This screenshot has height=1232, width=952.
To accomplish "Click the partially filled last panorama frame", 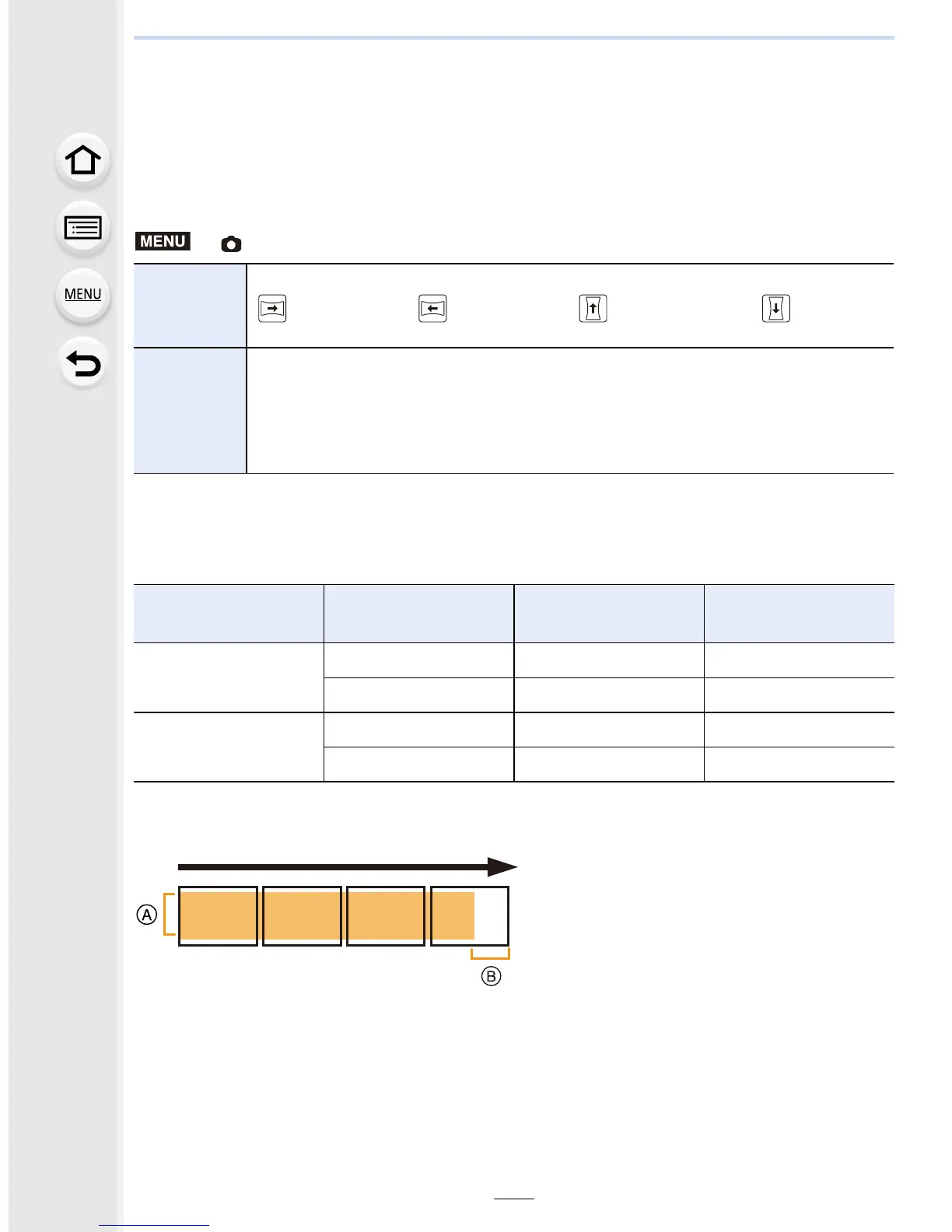I will 470,916.
